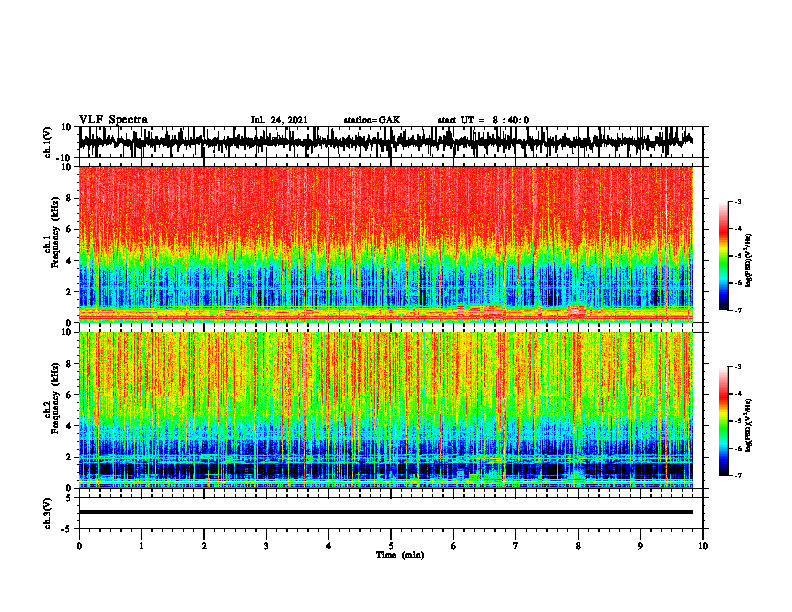Click the ch.2 frequency tick label "6"
This screenshot has height=612, width=792.
coord(69,395)
